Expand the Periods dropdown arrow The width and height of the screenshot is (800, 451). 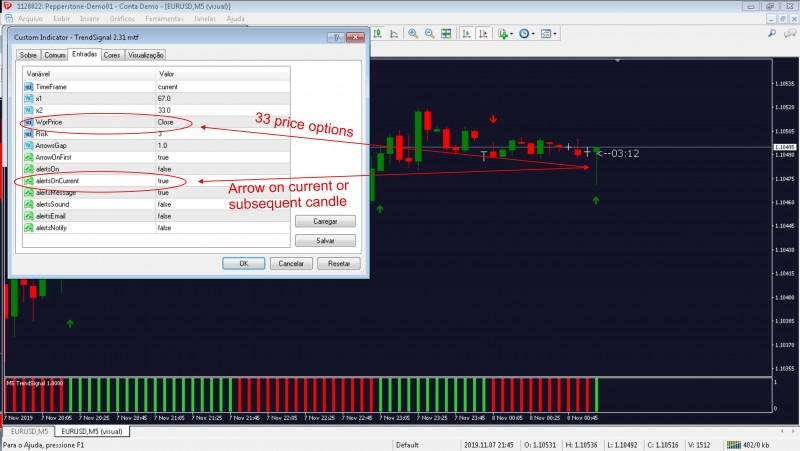[533, 34]
